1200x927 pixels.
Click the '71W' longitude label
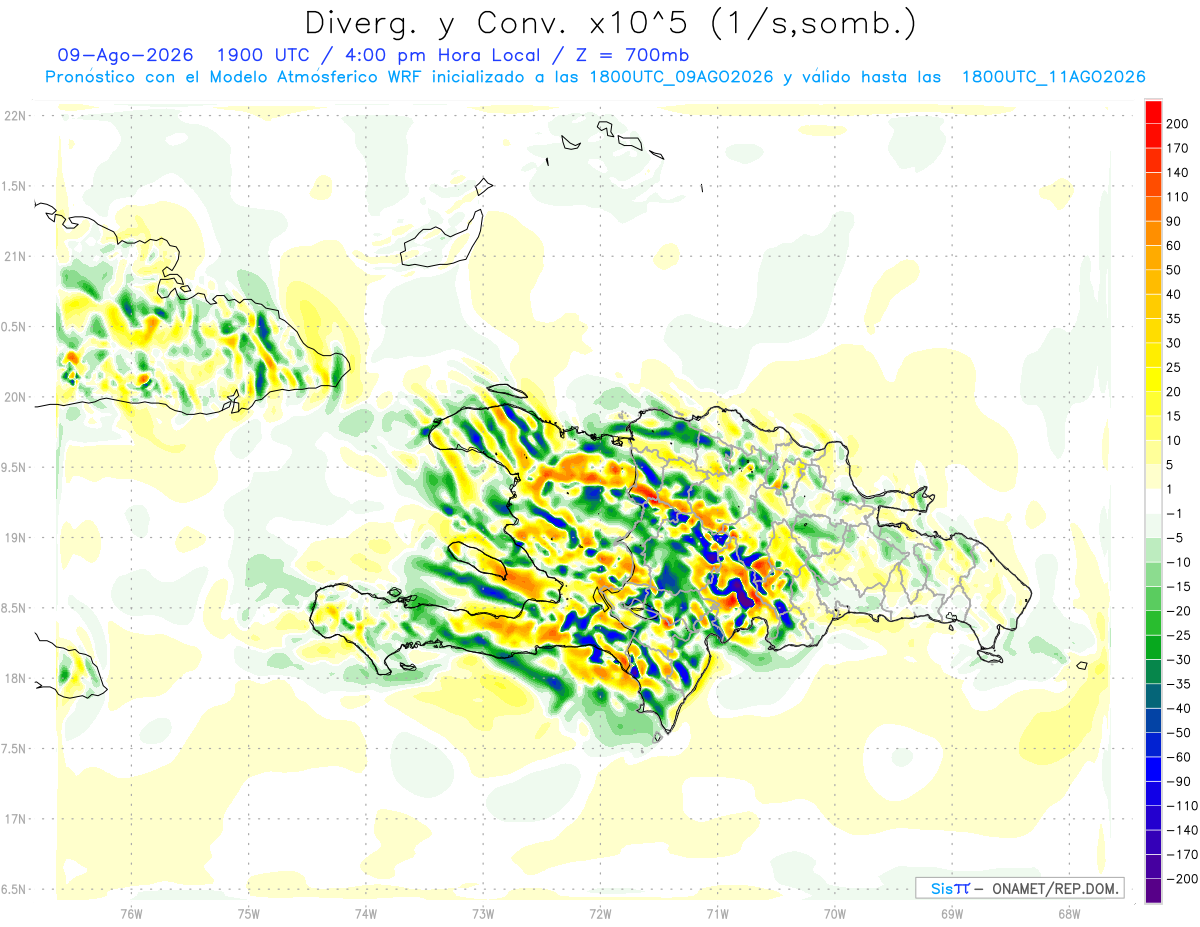(x=717, y=913)
